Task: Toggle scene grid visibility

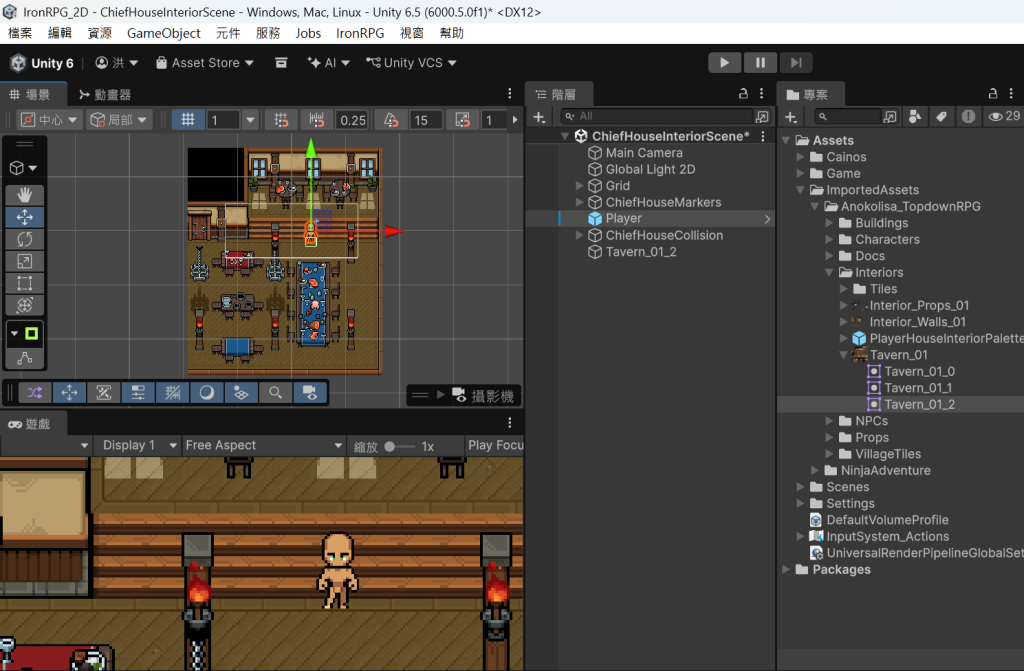Action: pyautogui.click(x=188, y=120)
